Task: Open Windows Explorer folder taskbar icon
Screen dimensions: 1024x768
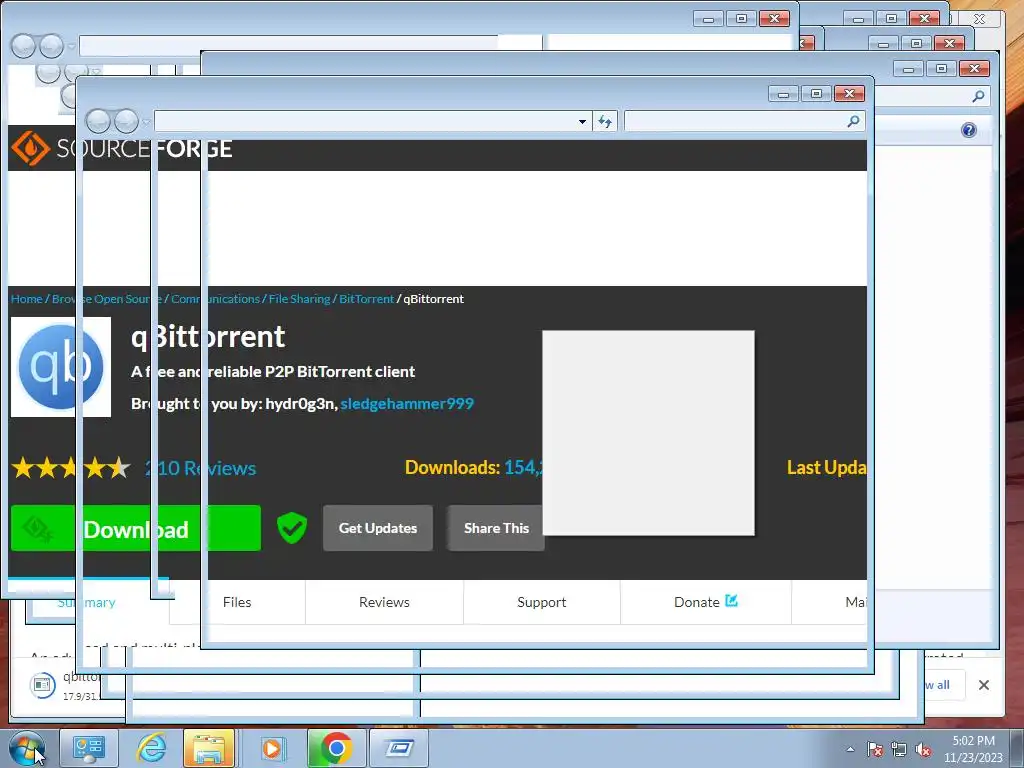Action: click(x=209, y=748)
